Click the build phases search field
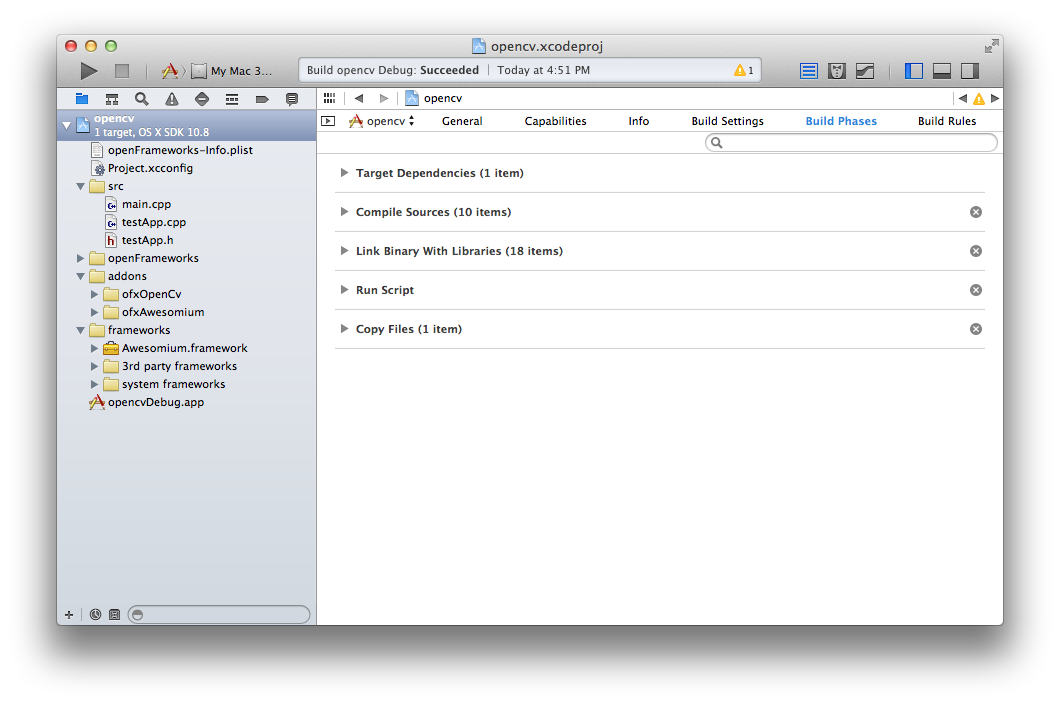 pos(851,143)
